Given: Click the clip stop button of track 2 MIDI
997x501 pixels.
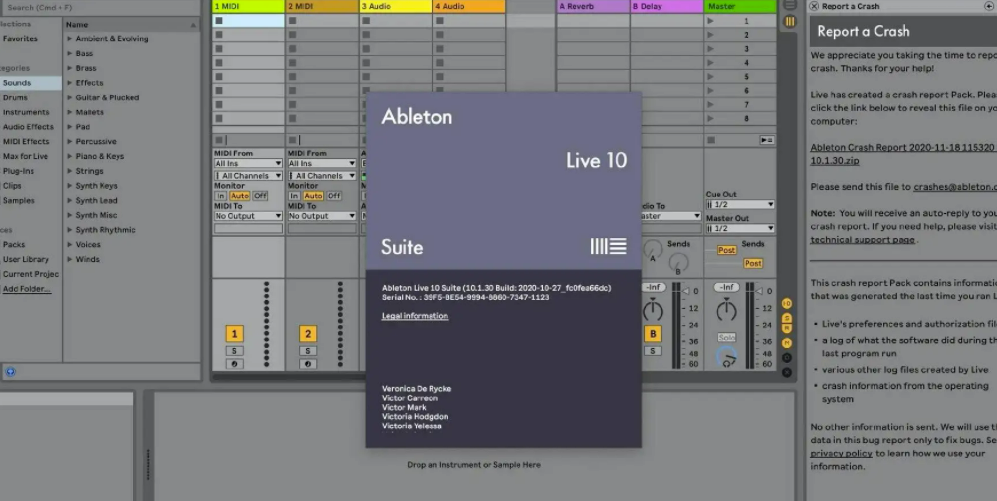Looking at the screenshot, I should (x=292, y=140).
